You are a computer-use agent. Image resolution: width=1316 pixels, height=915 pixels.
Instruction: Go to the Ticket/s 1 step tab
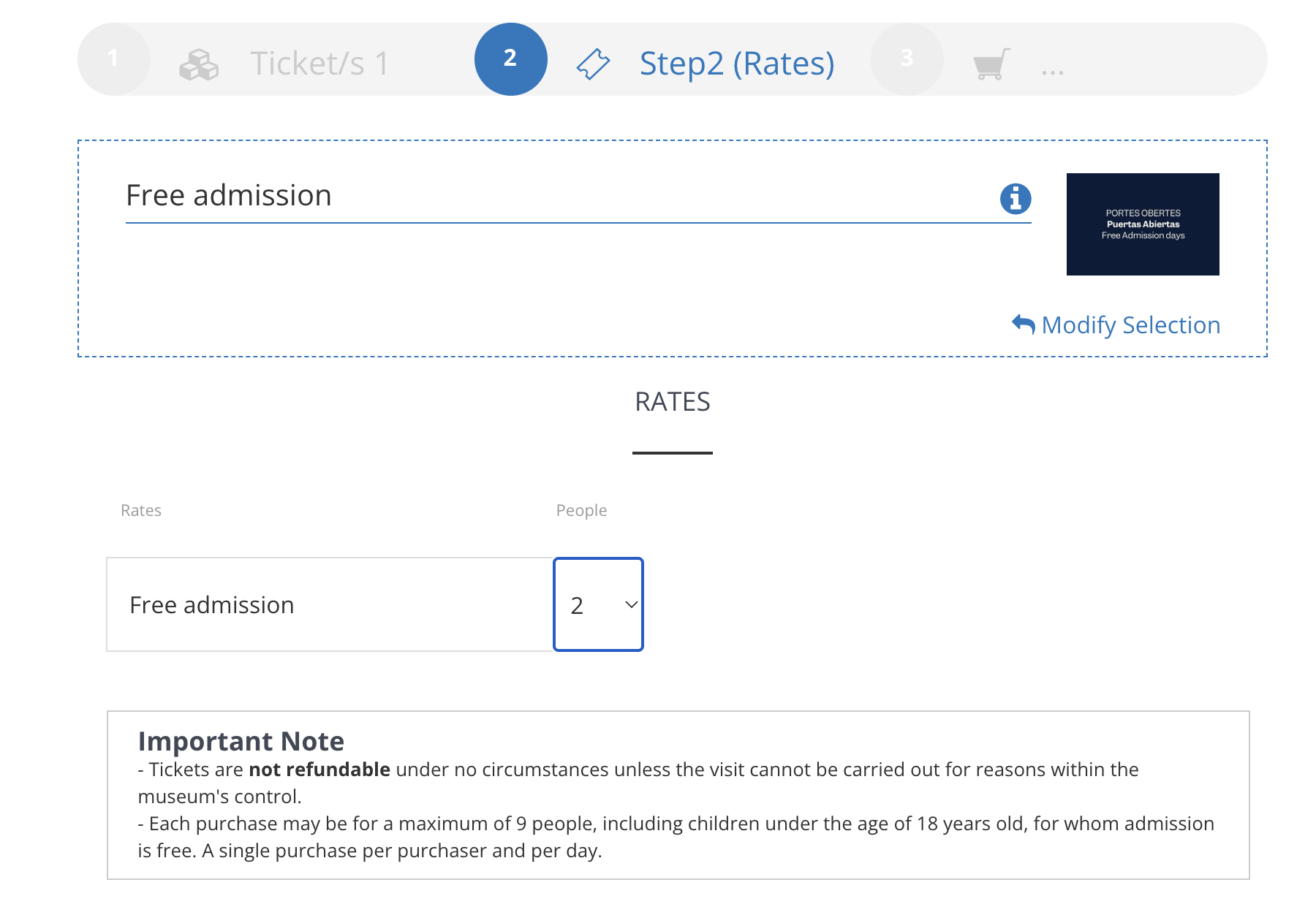coord(319,64)
